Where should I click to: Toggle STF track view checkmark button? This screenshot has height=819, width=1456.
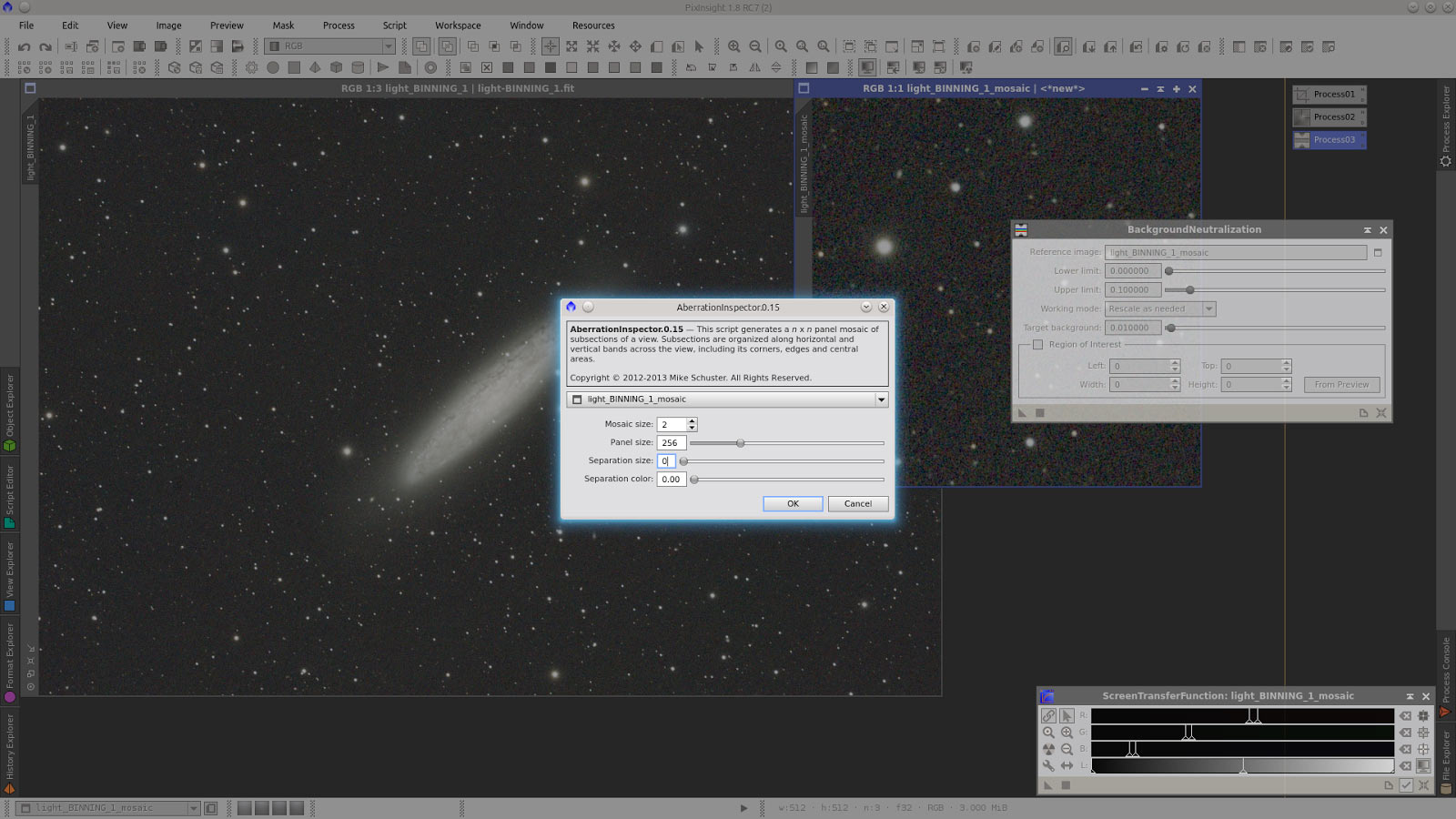coord(1406,785)
